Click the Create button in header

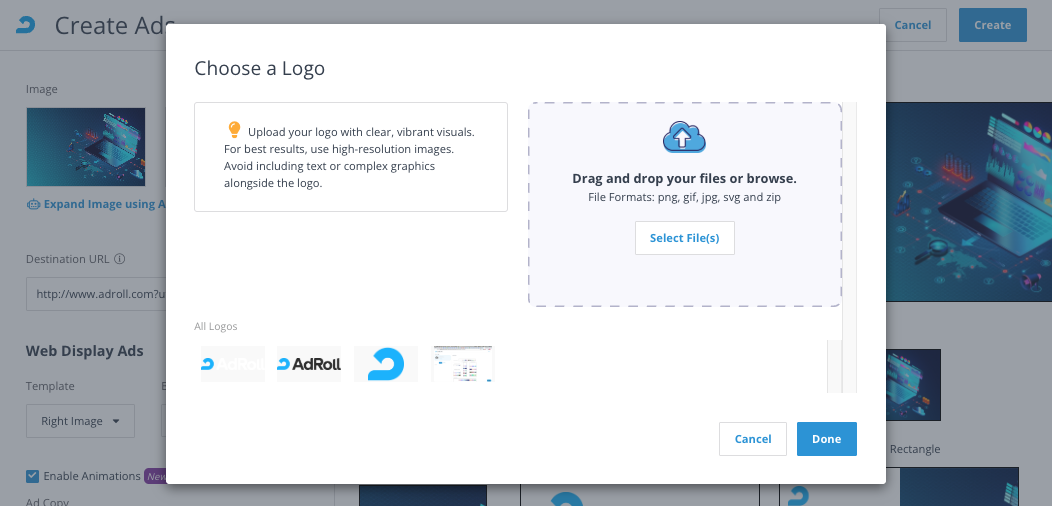click(992, 25)
